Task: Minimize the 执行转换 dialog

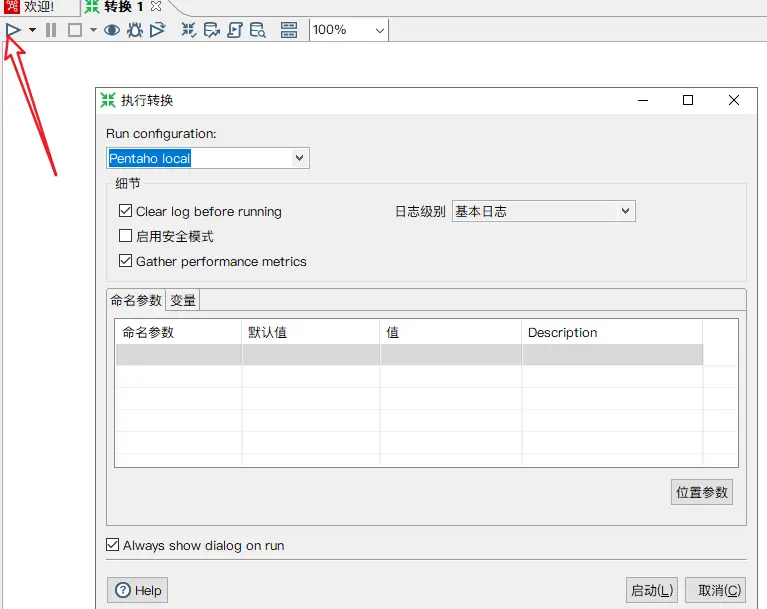Action: point(643,100)
